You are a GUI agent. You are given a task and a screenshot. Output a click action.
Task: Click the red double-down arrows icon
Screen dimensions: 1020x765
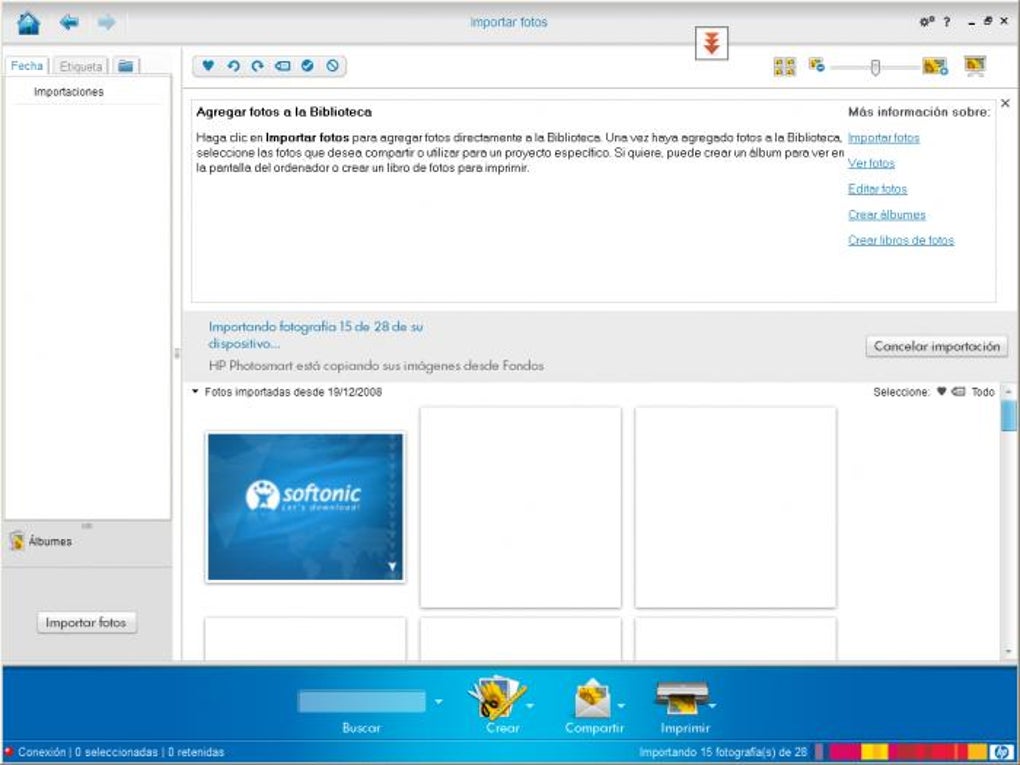(712, 44)
